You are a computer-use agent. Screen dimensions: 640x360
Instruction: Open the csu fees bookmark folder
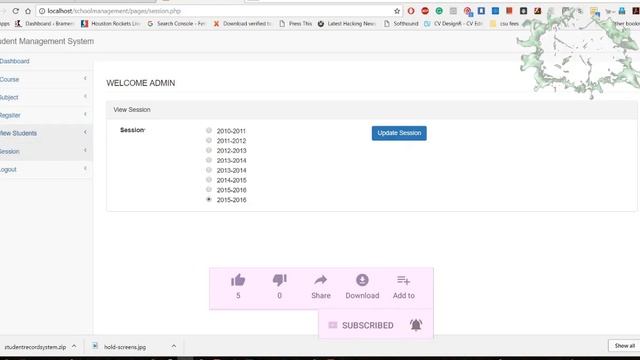[x=504, y=24]
